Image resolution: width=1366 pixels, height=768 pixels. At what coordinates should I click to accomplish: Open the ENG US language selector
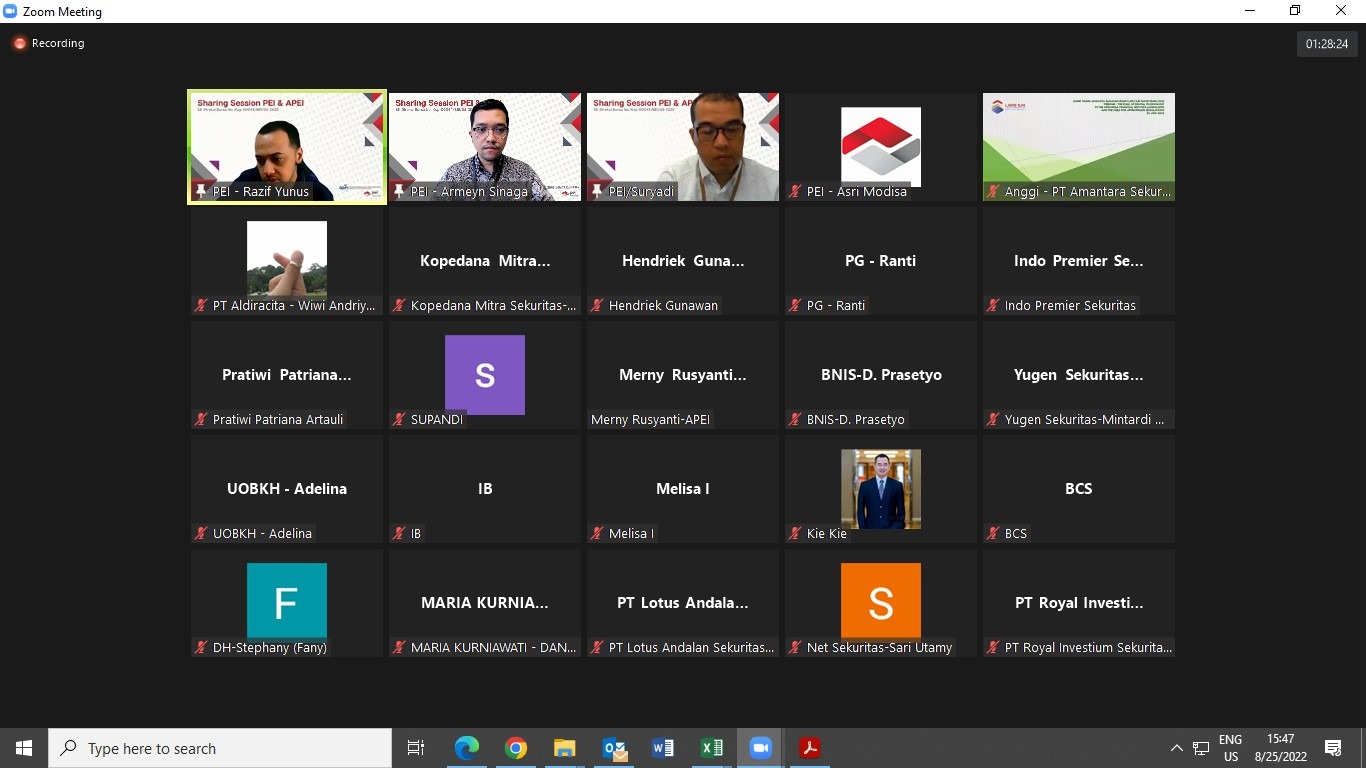1230,748
